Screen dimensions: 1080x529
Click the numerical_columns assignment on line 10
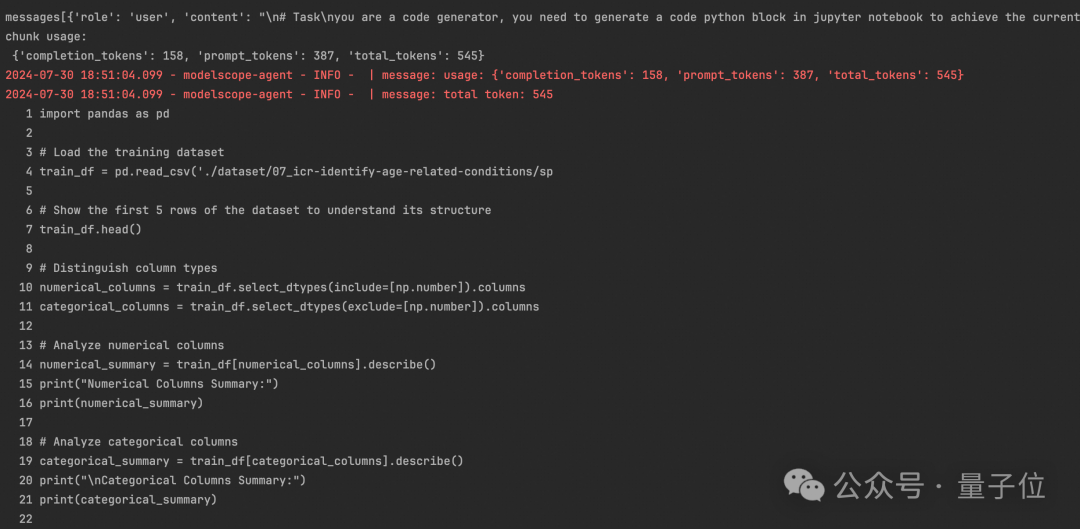click(x=282, y=287)
